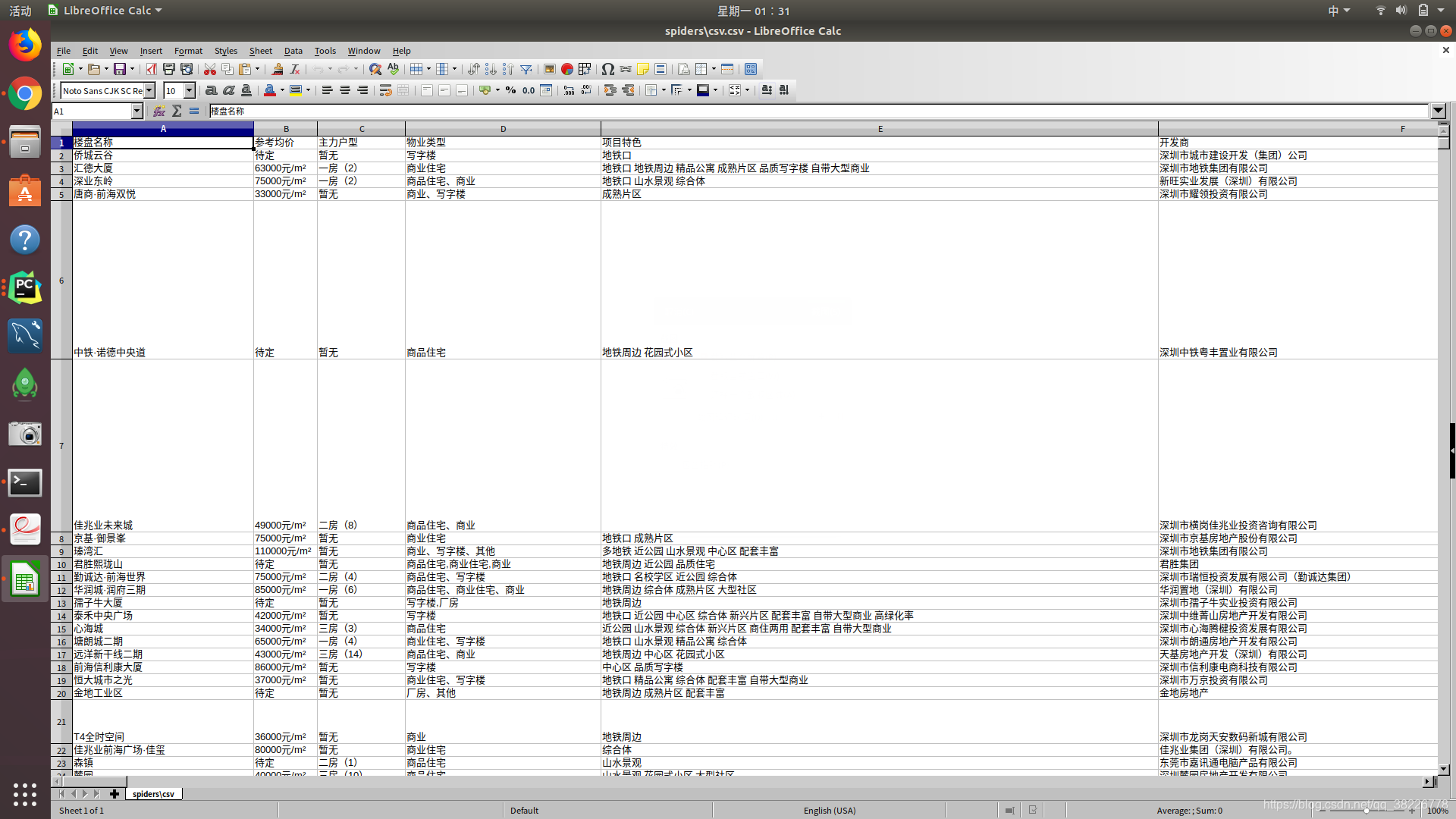Open the Format menu
1456x819 pixels.
click(188, 51)
